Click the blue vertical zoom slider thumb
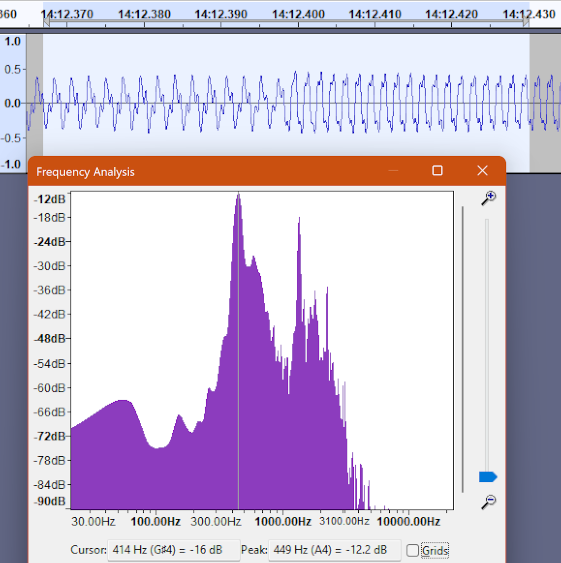 point(488,477)
